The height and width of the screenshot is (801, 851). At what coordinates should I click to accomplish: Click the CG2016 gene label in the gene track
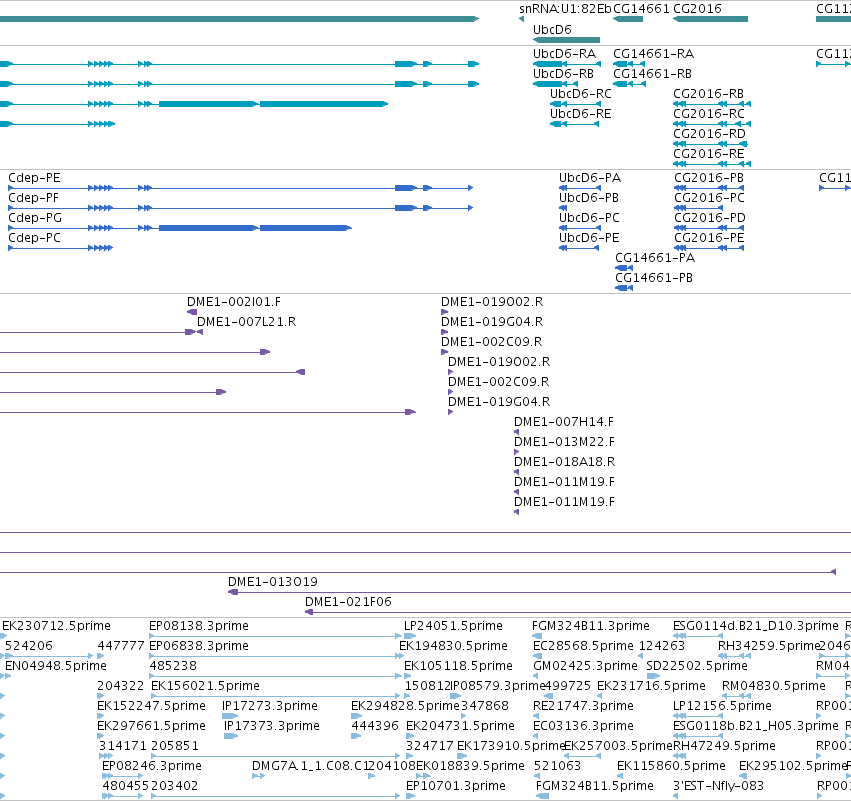(x=697, y=9)
